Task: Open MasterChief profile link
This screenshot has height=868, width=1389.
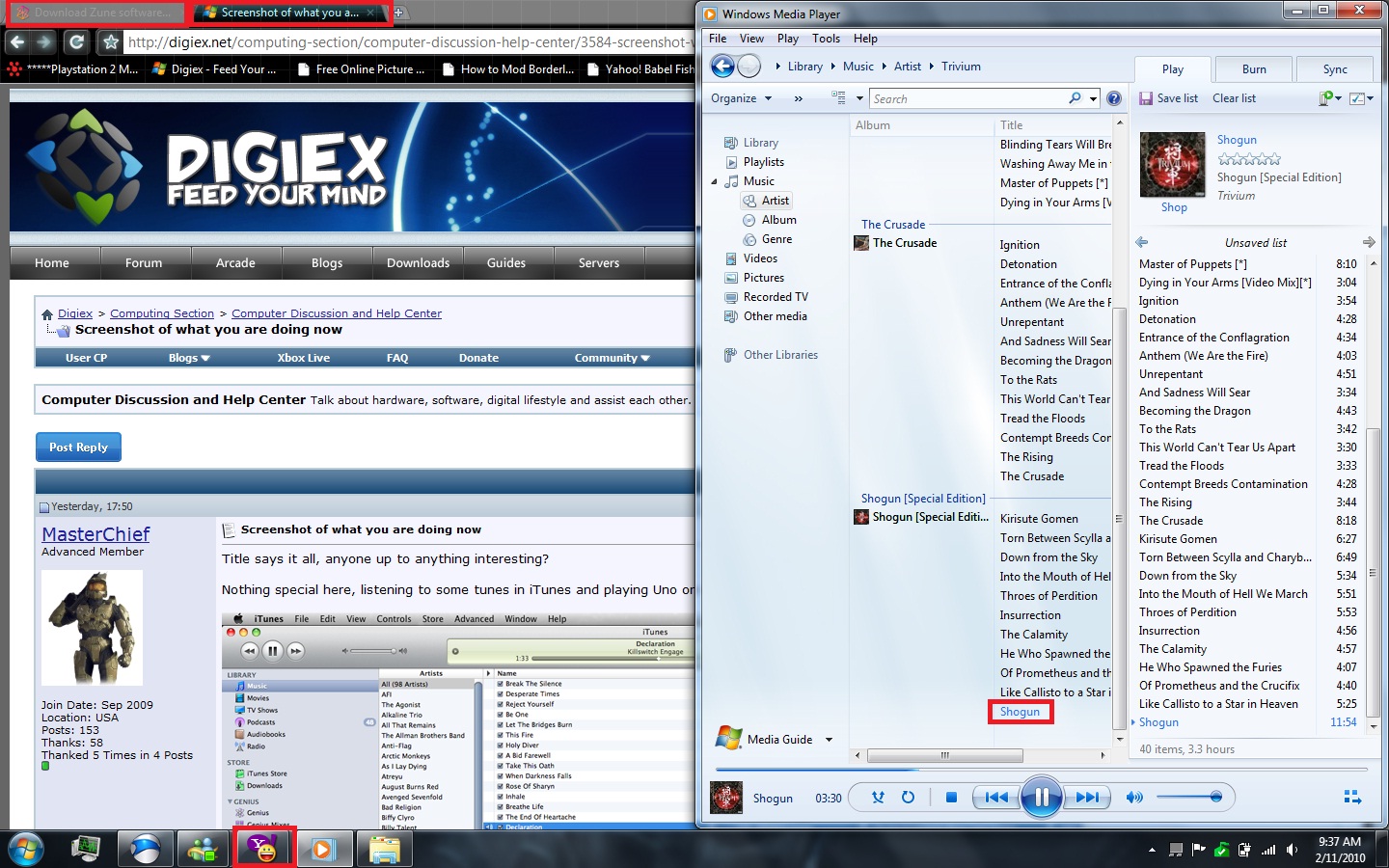Action: pyautogui.click(x=95, y=534)
